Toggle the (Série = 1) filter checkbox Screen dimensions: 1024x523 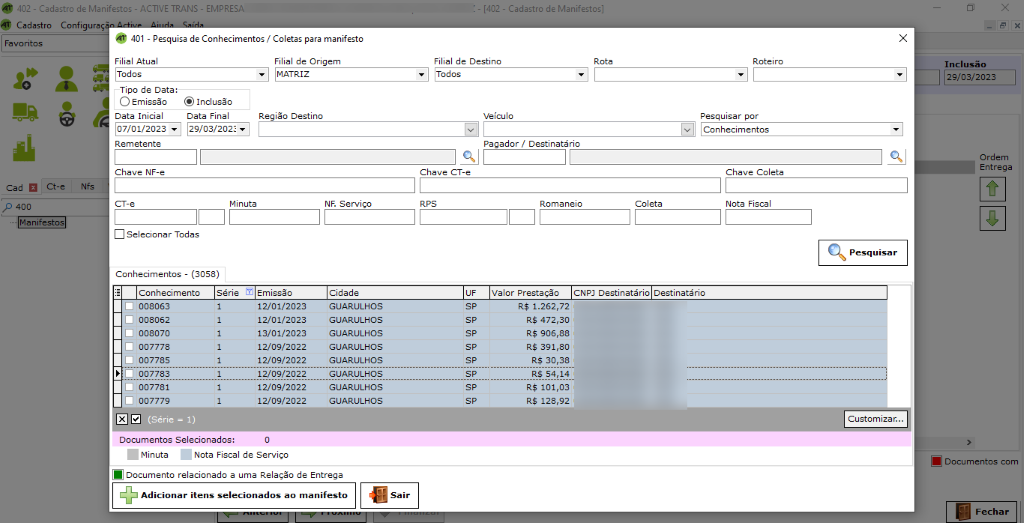136,419
